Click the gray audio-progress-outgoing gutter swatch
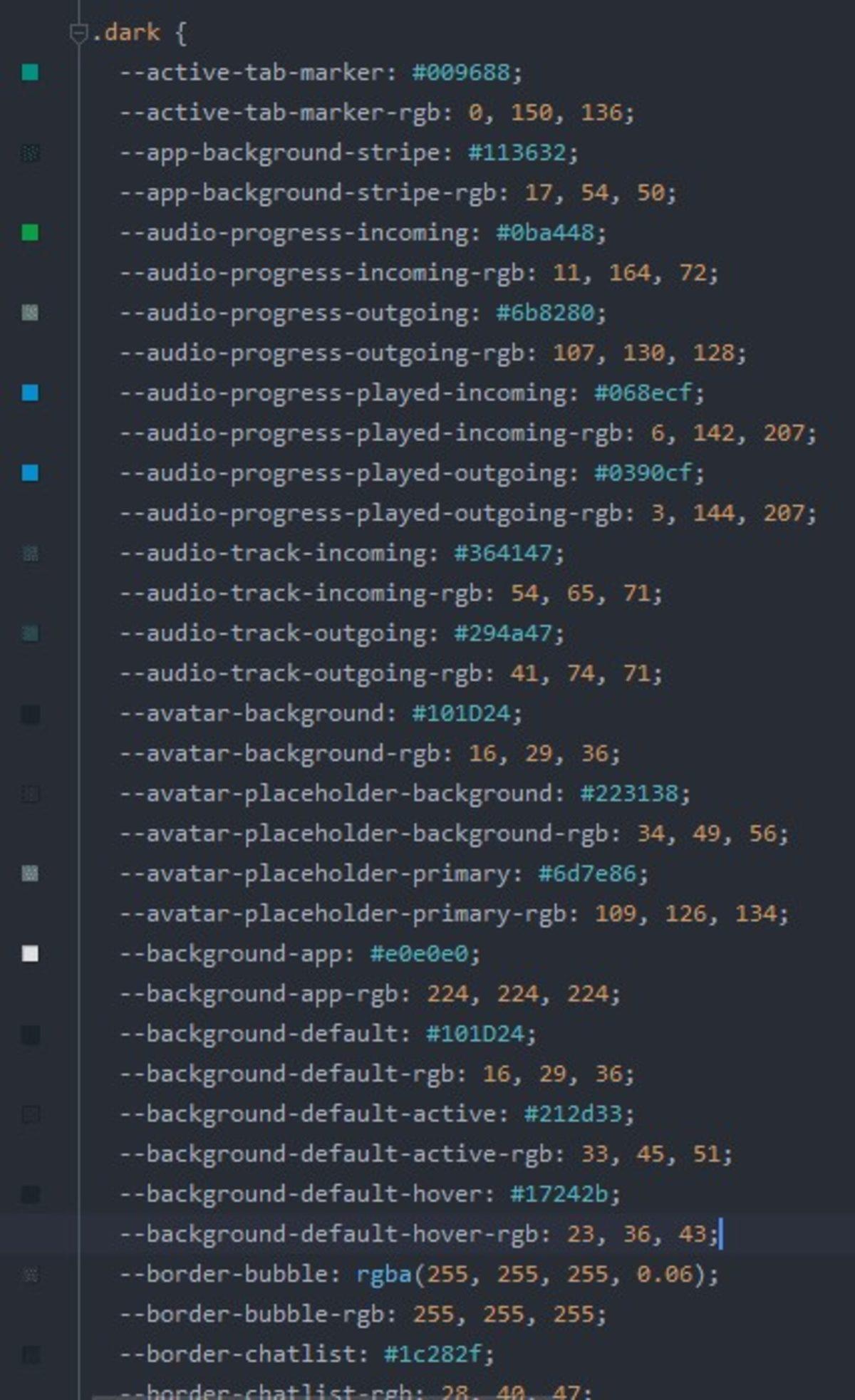 pos(30,312)
